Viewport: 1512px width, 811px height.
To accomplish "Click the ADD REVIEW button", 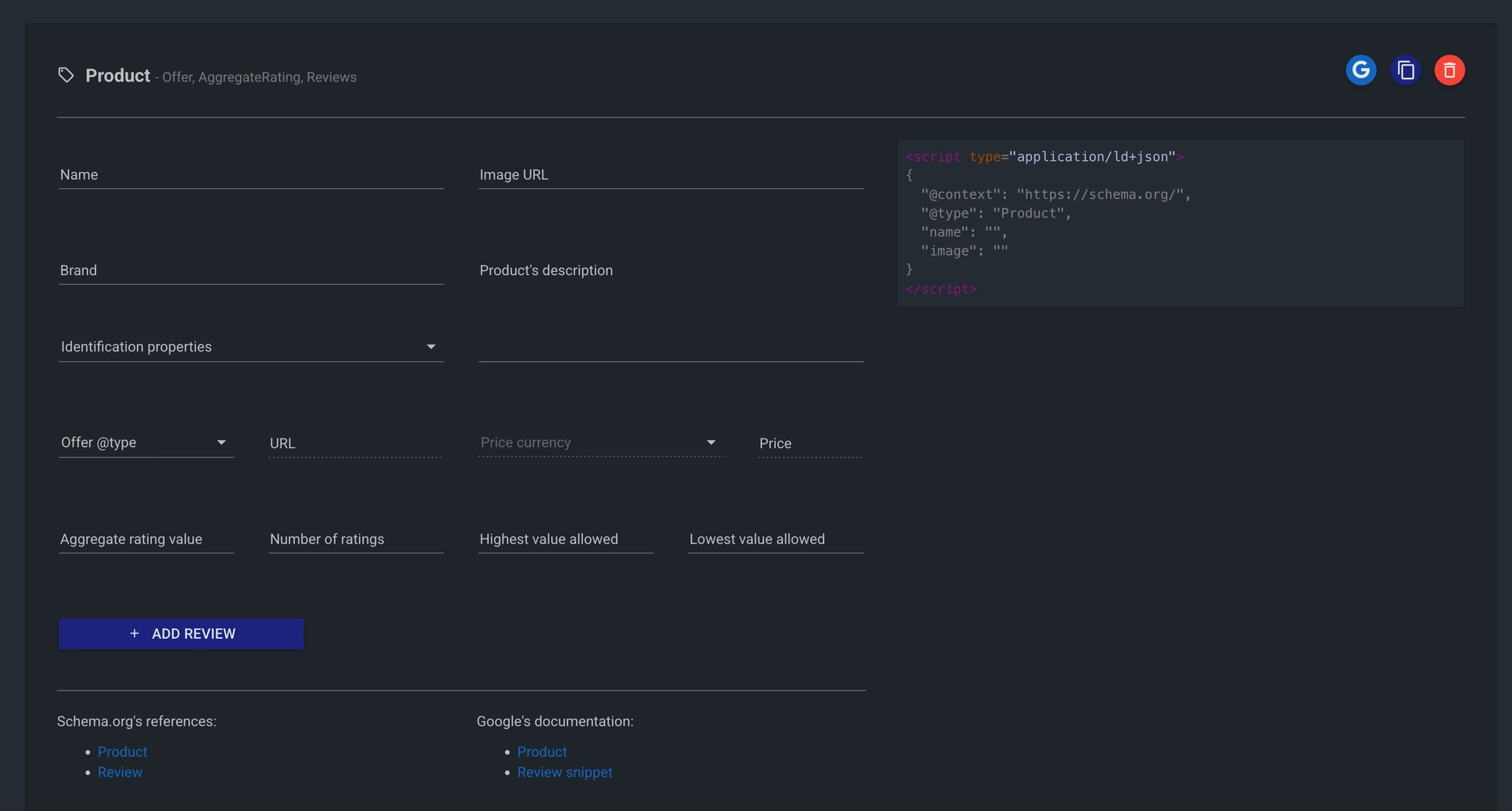I will point(181,633).
